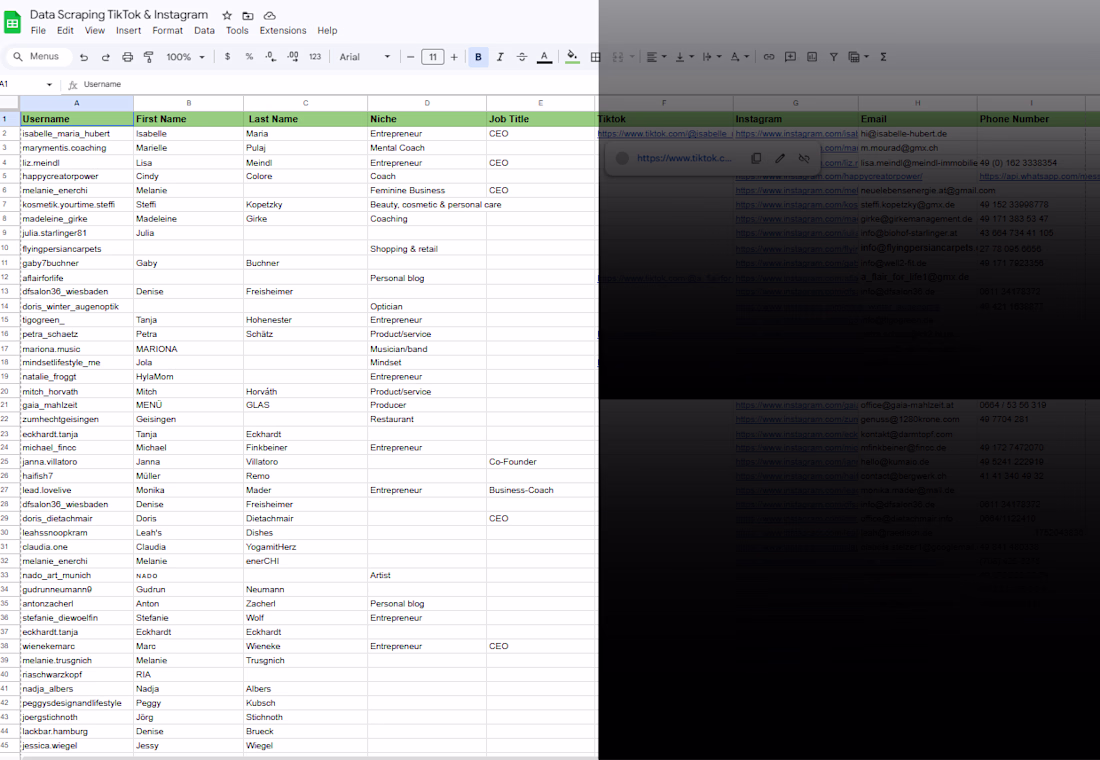
Task: Edit the font size field showing 11
Action: (433, 57)
